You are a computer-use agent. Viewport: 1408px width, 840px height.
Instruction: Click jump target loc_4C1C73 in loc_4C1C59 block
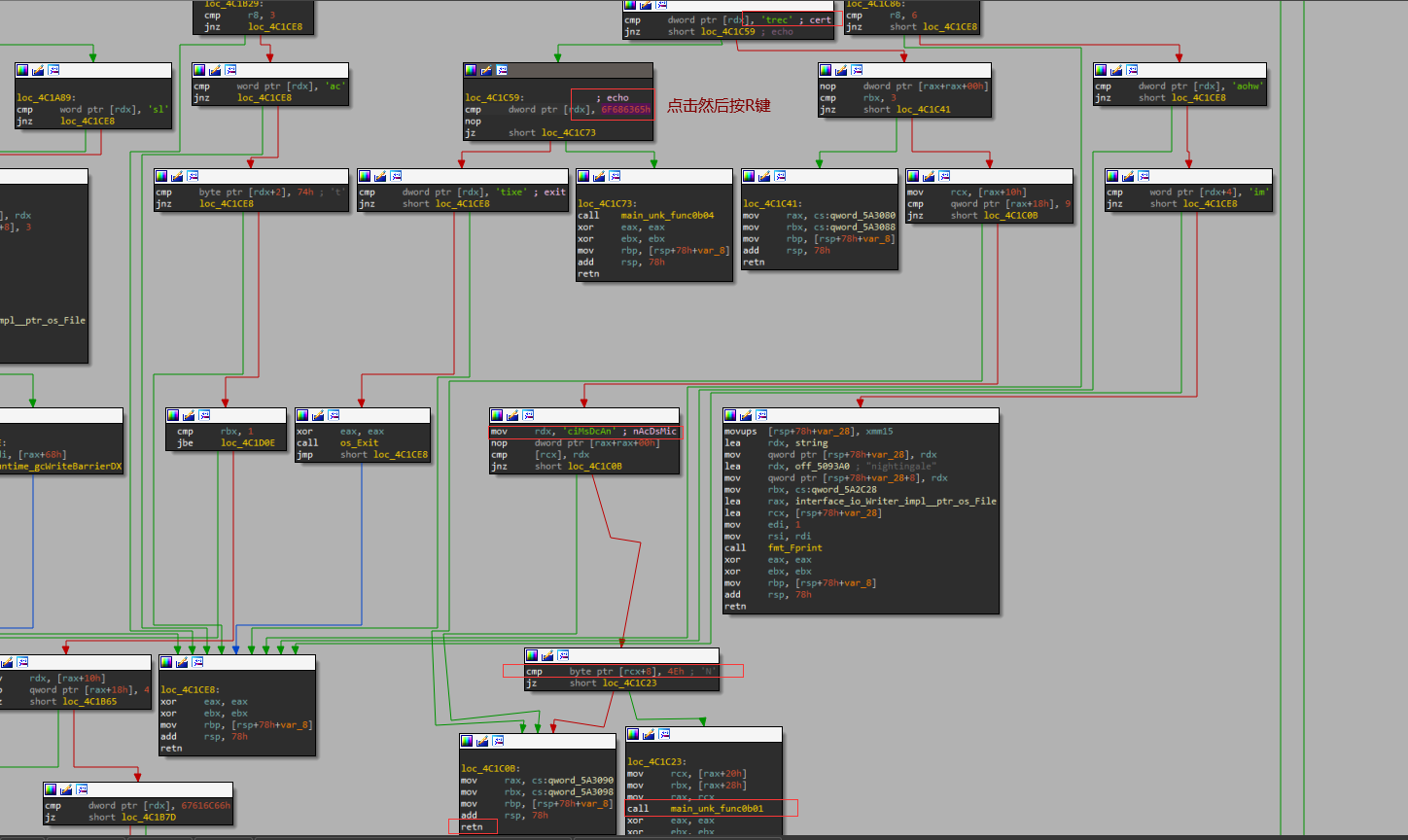click(569, 133)
